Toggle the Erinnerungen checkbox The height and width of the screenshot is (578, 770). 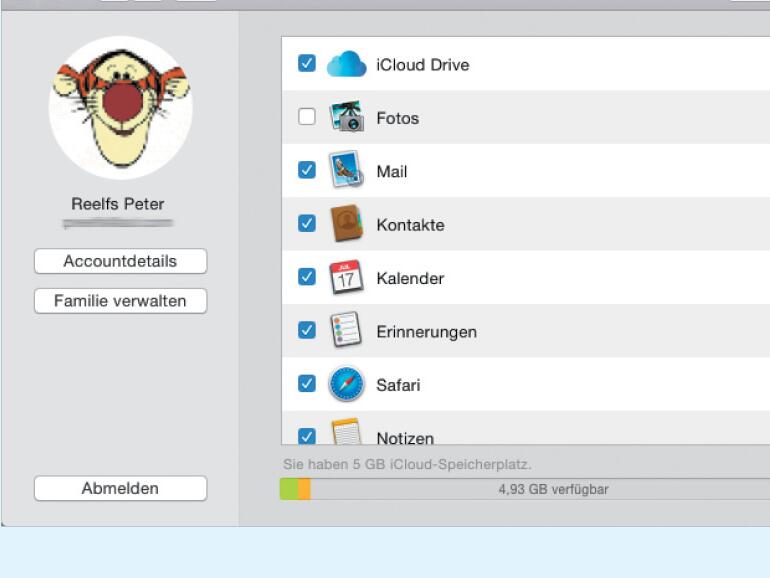[307, 330]
